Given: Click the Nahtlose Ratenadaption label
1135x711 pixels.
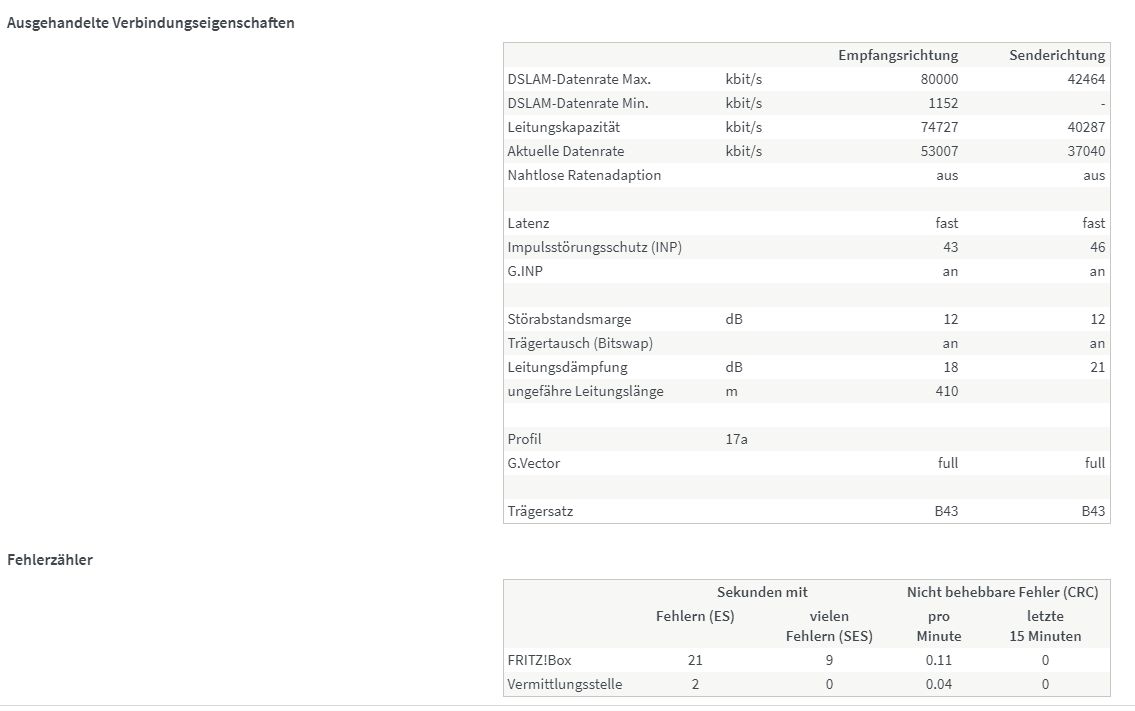Looking at the screenshot, I should (584, 175).
